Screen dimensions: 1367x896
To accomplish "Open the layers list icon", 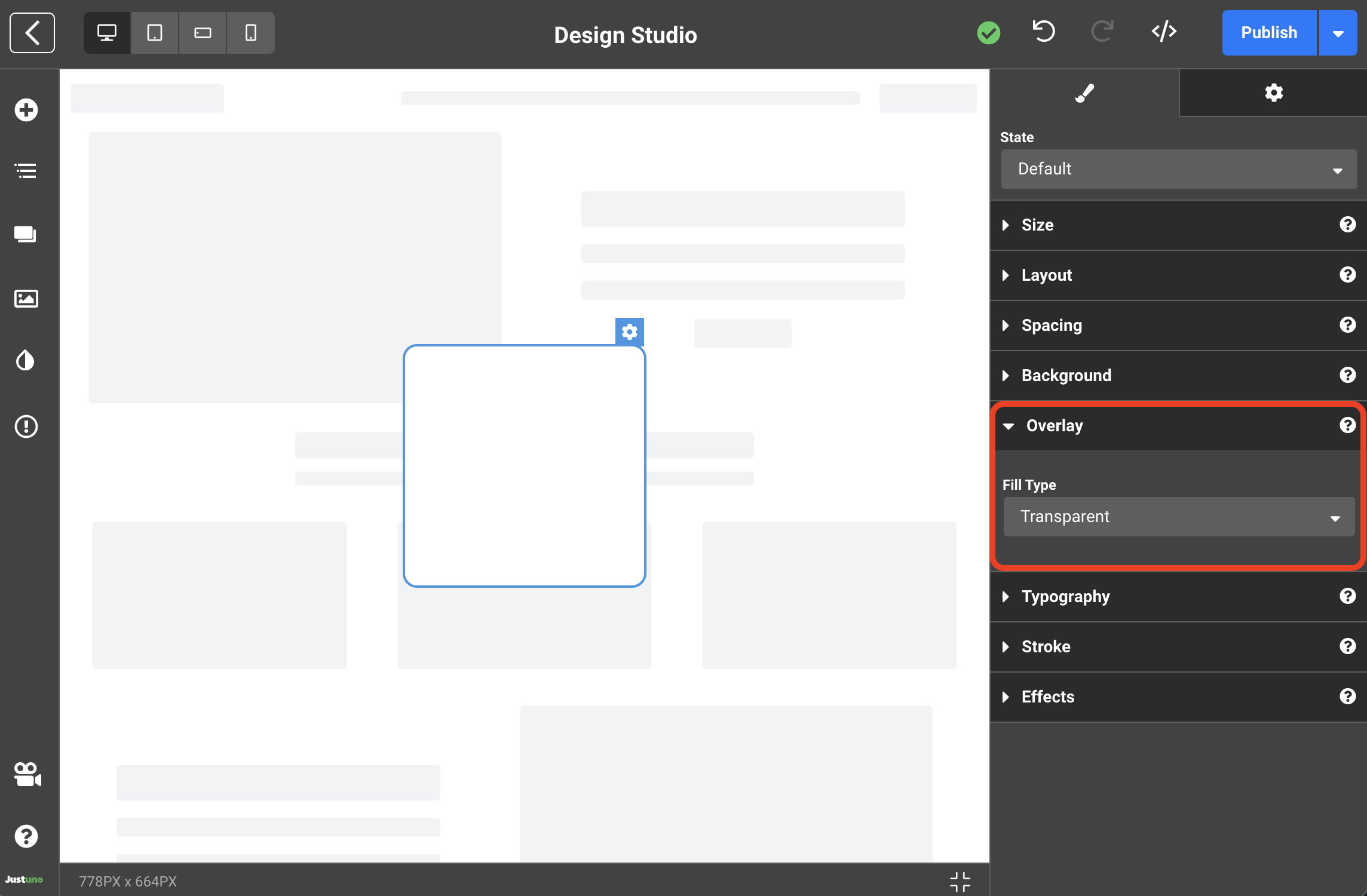I will pyautogui.click(x=26, y=171).
